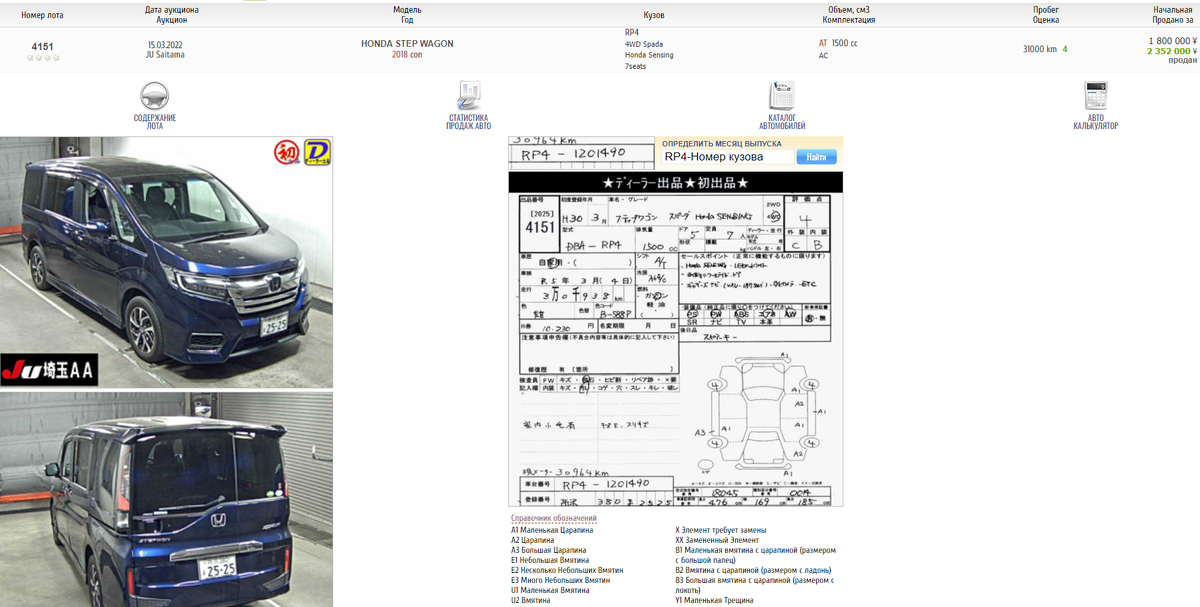Click the 31000 km mileage value
Image resolution: width=1200 pixels, height=607 pixels.
1040,49
